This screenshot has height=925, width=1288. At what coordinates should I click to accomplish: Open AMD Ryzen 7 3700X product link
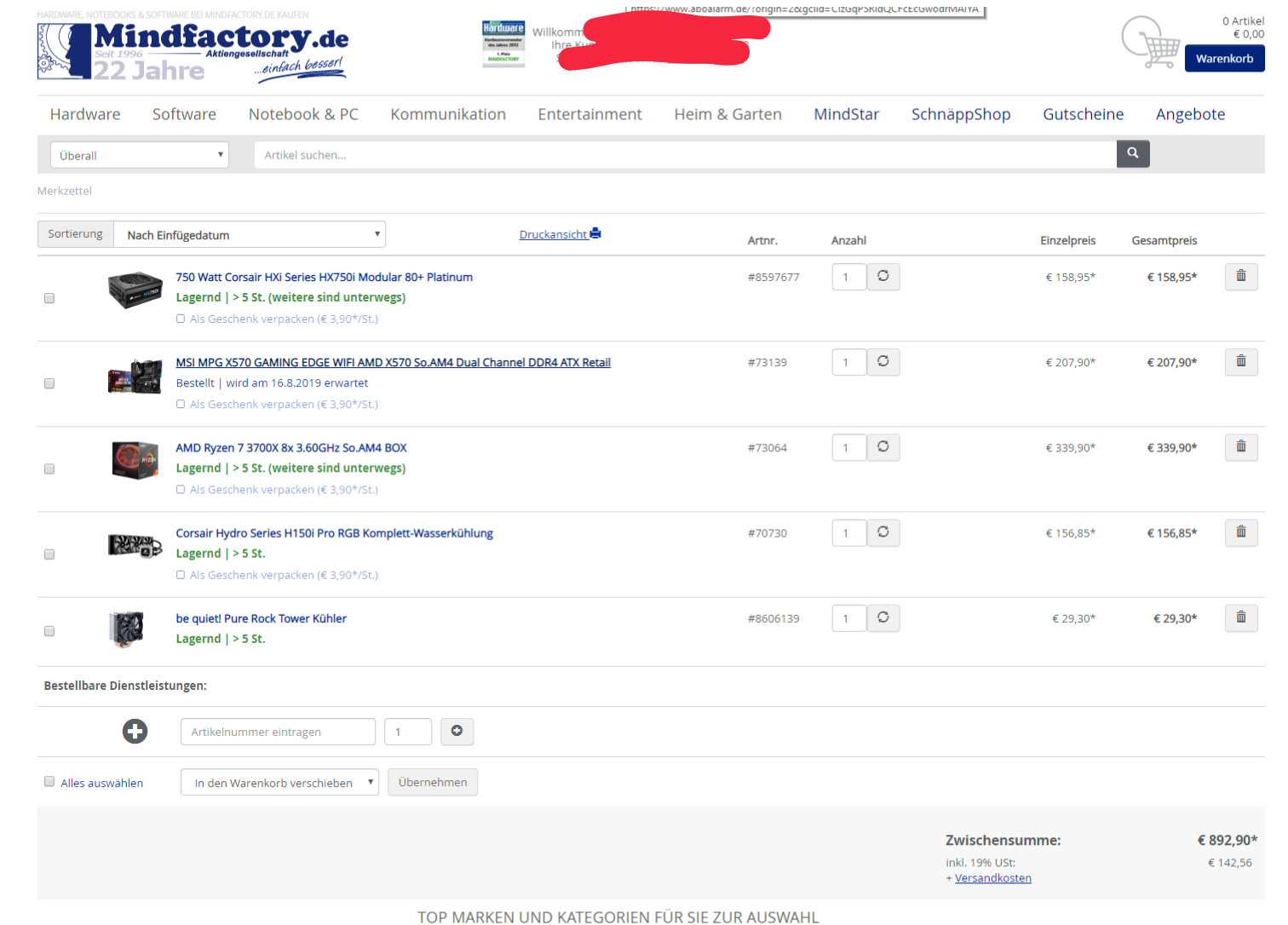click(290, 447)
